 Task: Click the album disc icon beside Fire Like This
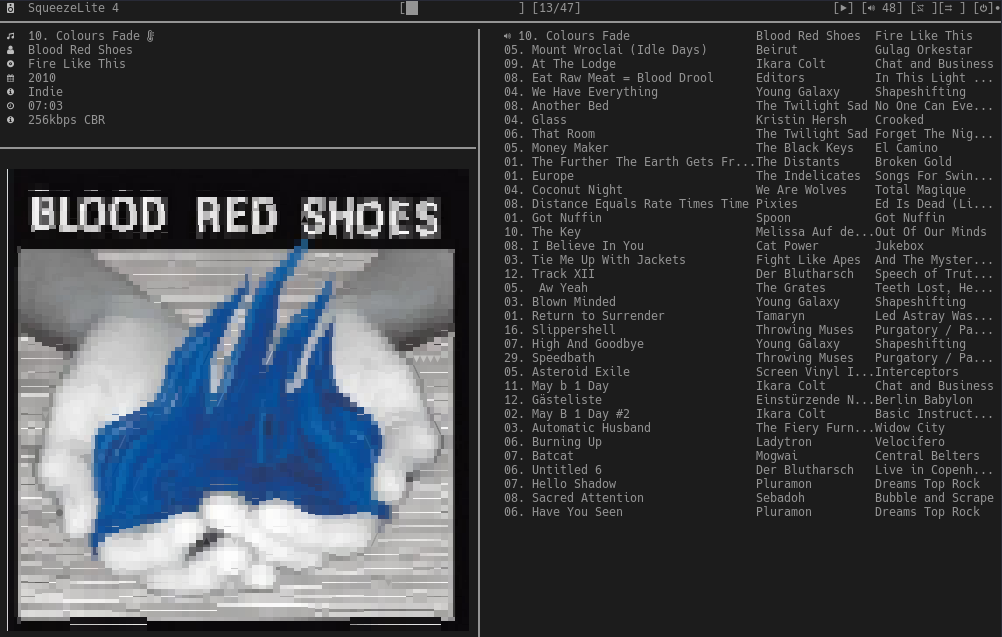10,64
